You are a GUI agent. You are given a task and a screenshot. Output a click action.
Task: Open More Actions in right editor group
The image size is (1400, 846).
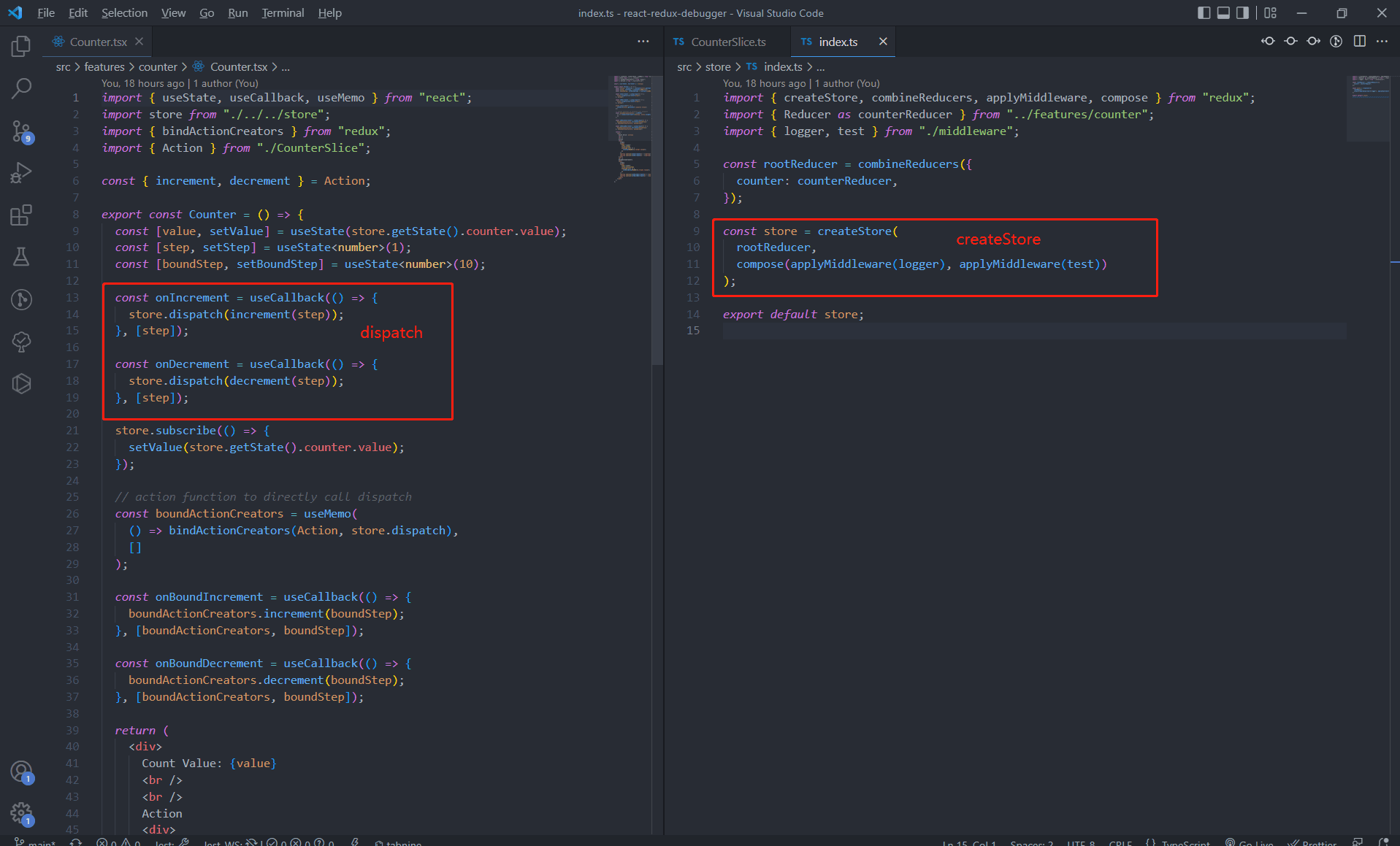point(1382,42)
